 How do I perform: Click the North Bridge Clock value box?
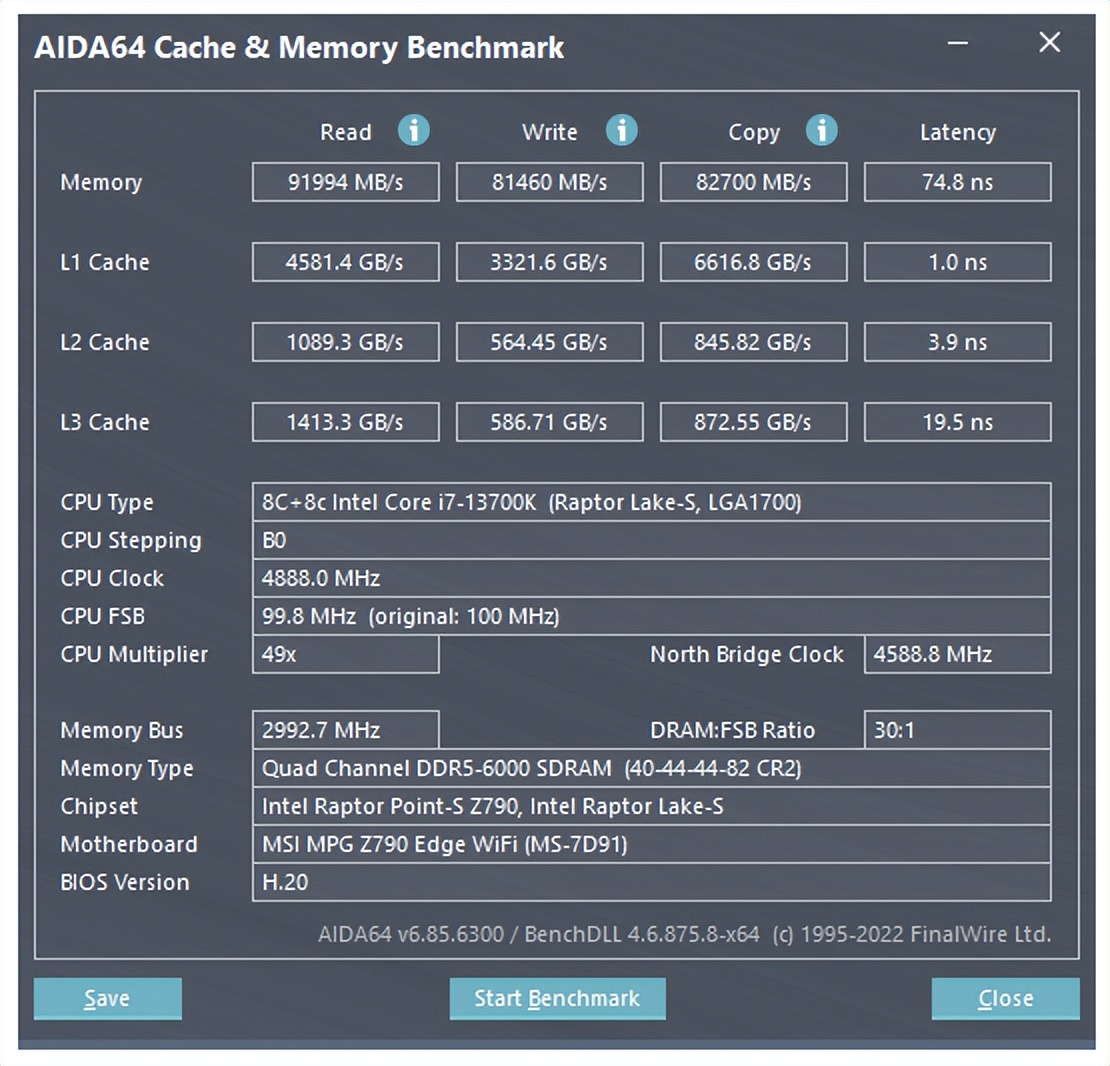tap(956, 654)
